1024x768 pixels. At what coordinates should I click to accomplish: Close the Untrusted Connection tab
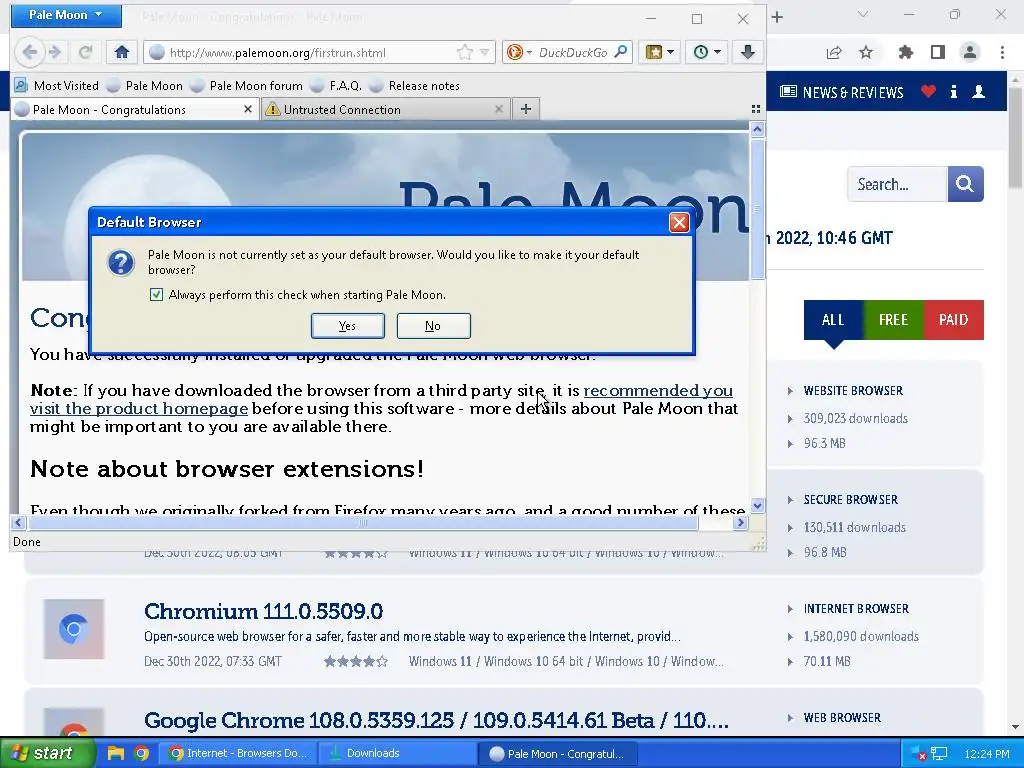[499, 109]
